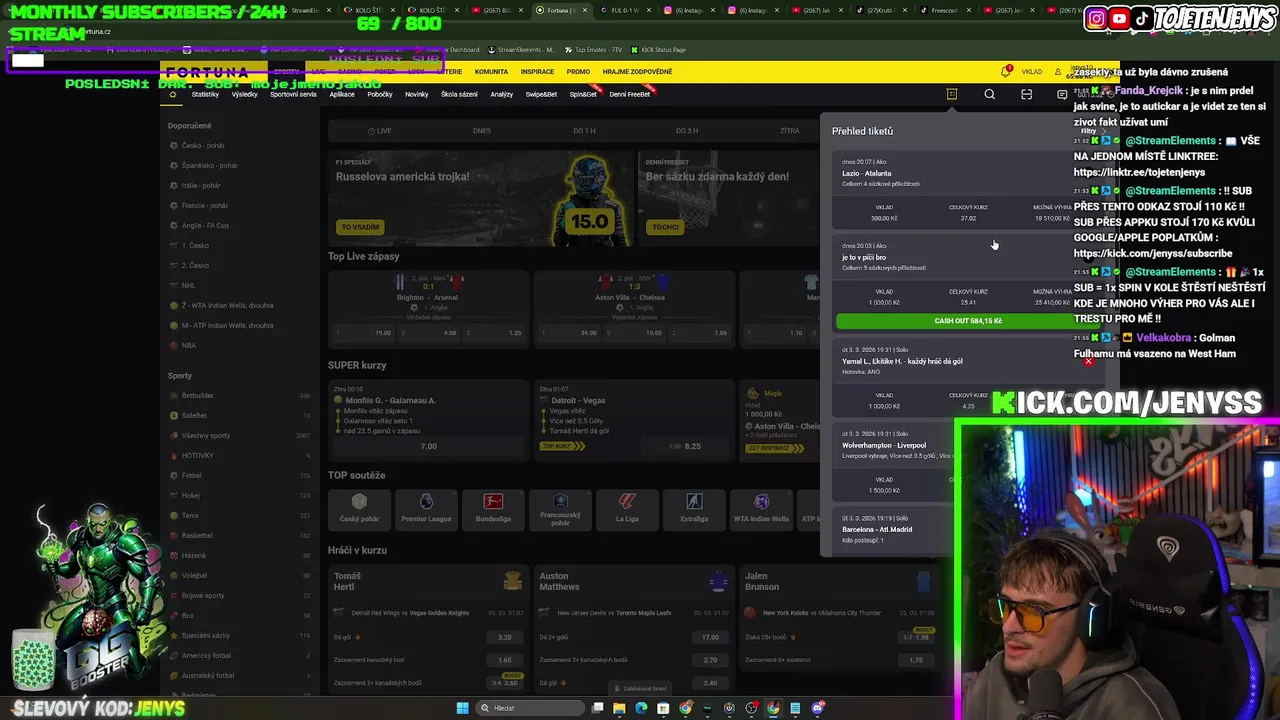Click the TO VSADÍM banner button

click(360, 227)
